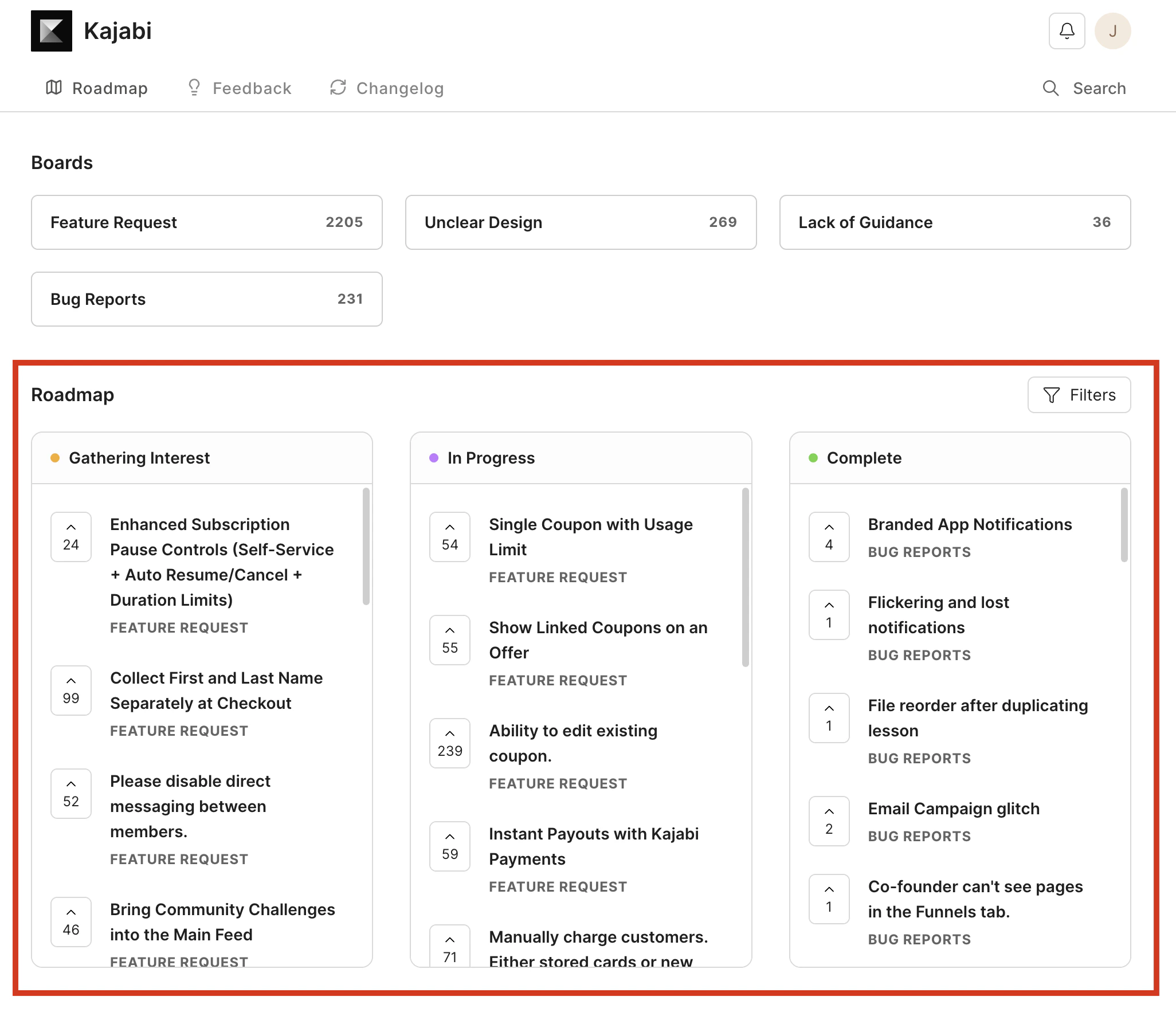Open Email Campaign glitch post

(x=954, y=809)
